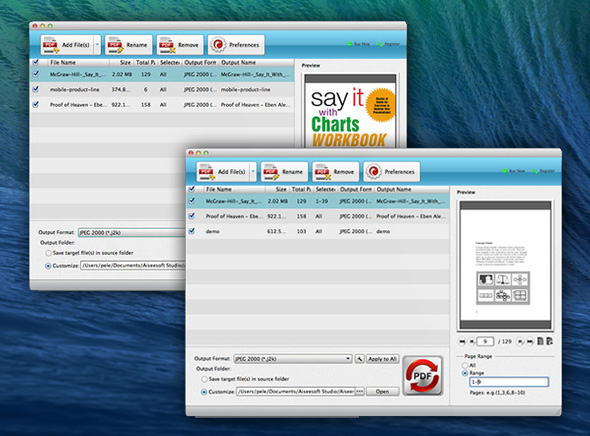Click Say it with Charts preview thumbnail

point(350,110)
